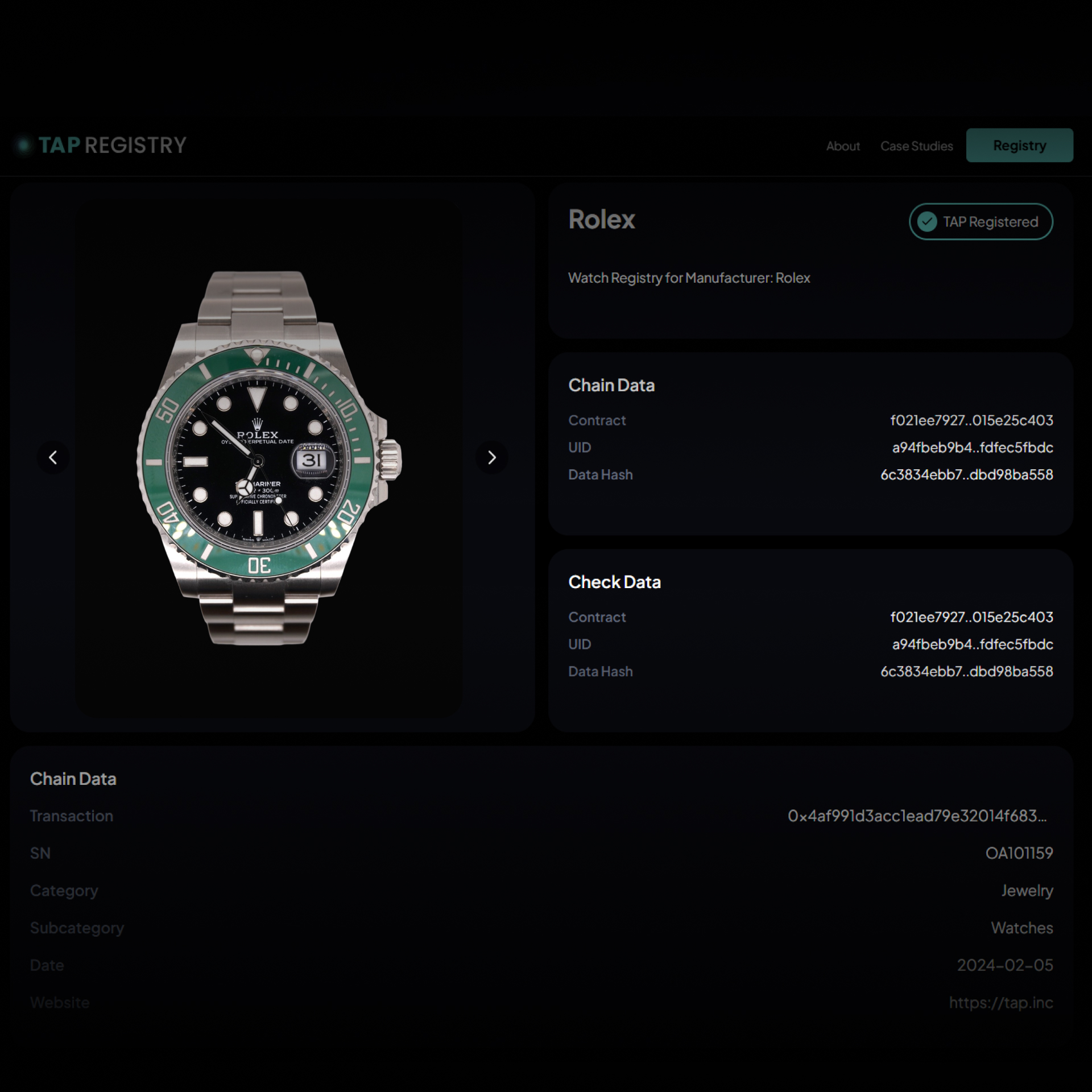Screen dimensions: 1092x1092
Task: Click the Check Data contract value
Action: point(971,617)
